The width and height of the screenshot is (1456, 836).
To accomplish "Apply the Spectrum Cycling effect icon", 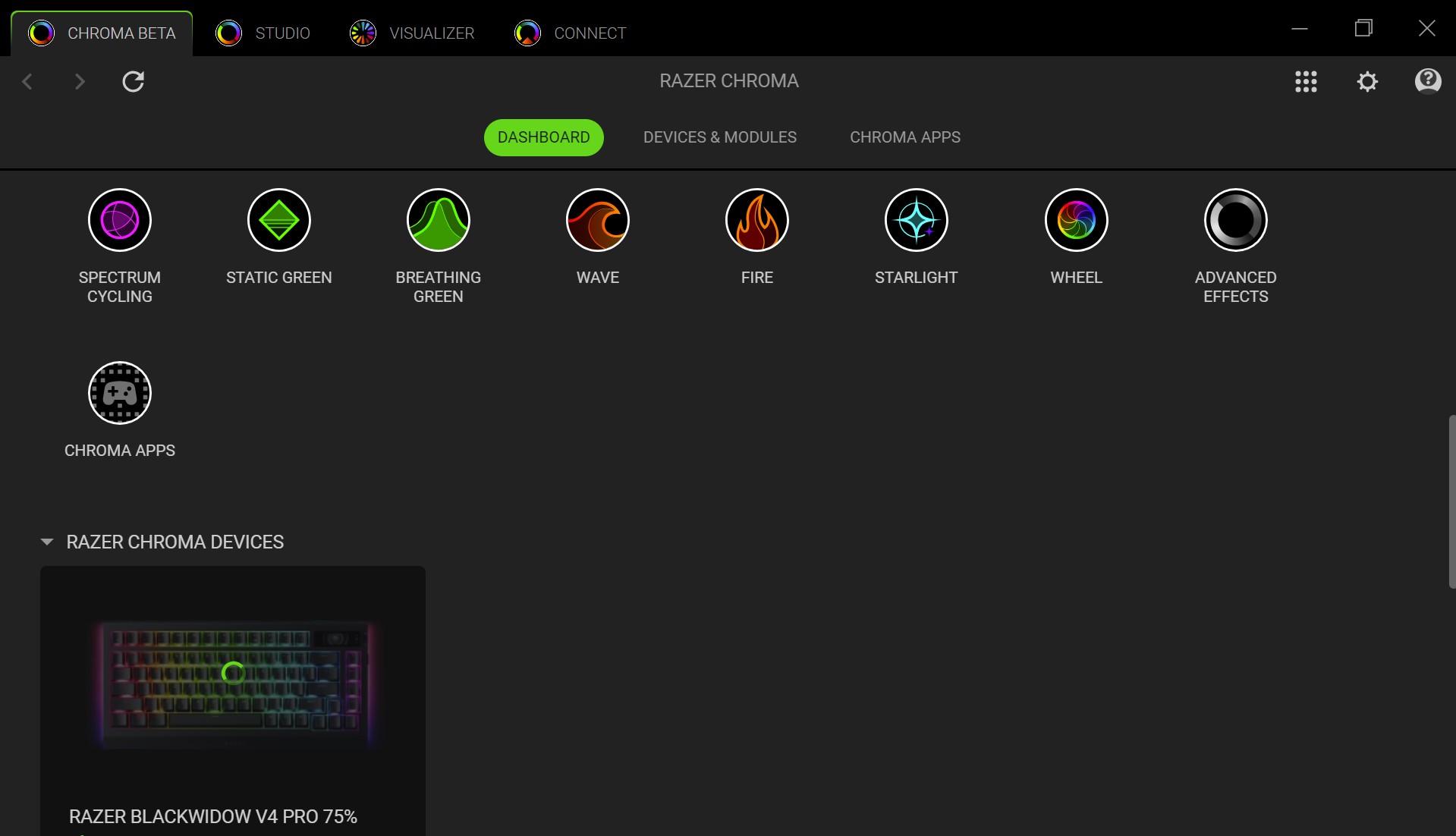I will pyautogui.click(x=120, y=220).
